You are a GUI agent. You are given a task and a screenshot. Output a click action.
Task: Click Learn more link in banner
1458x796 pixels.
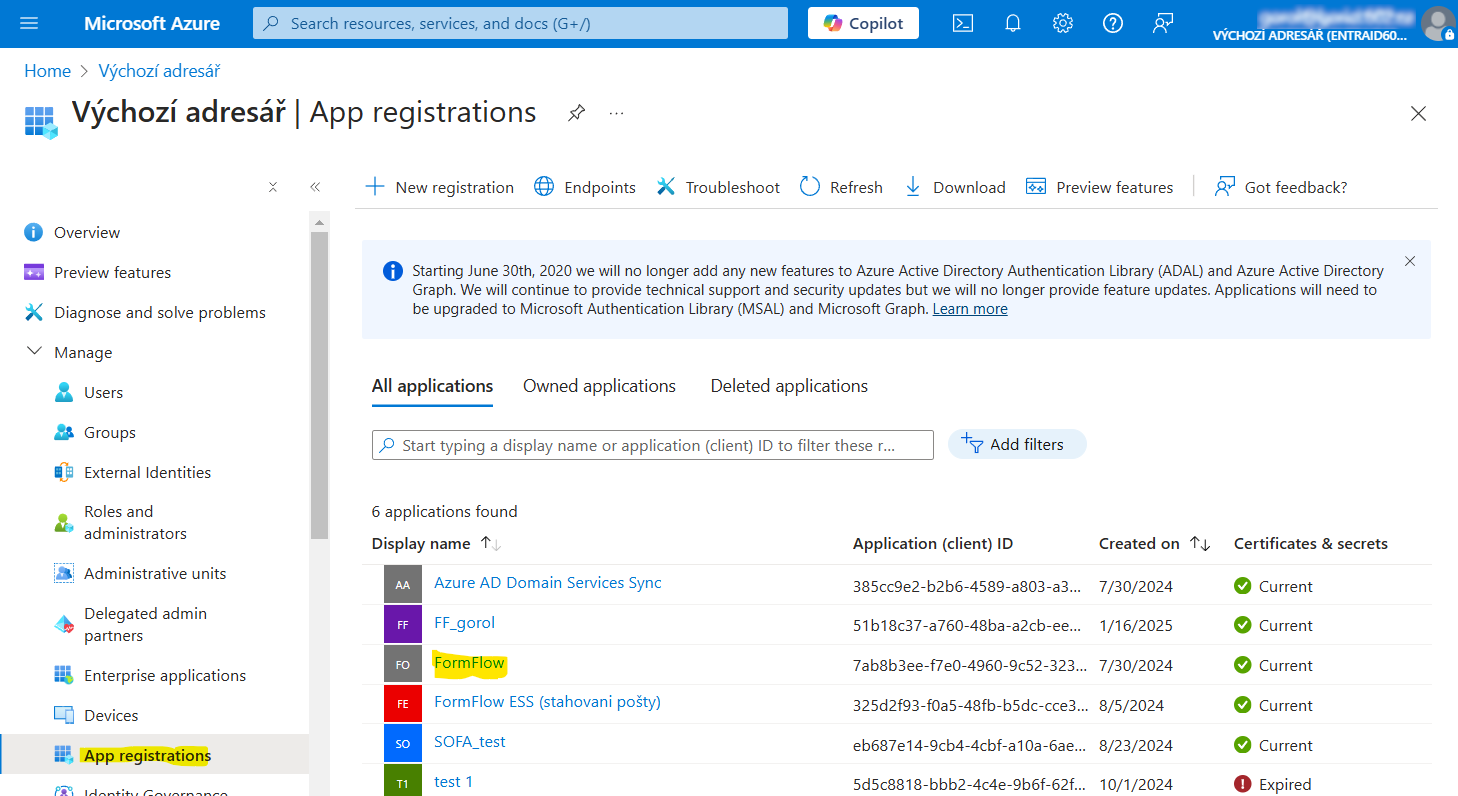point(969,309)
